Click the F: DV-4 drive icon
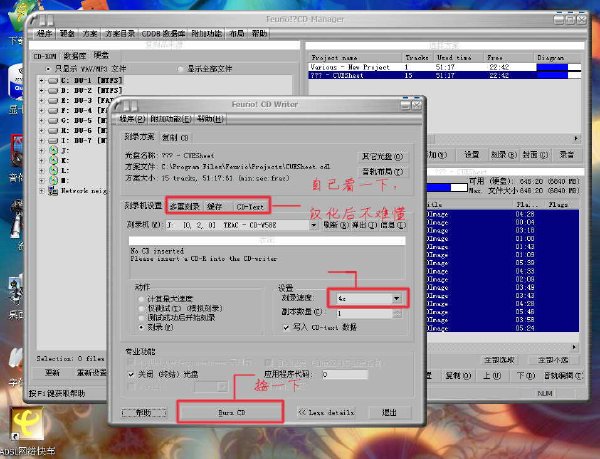Image resolution: width=600 pixels, height=459 pixels. [53, 111]
